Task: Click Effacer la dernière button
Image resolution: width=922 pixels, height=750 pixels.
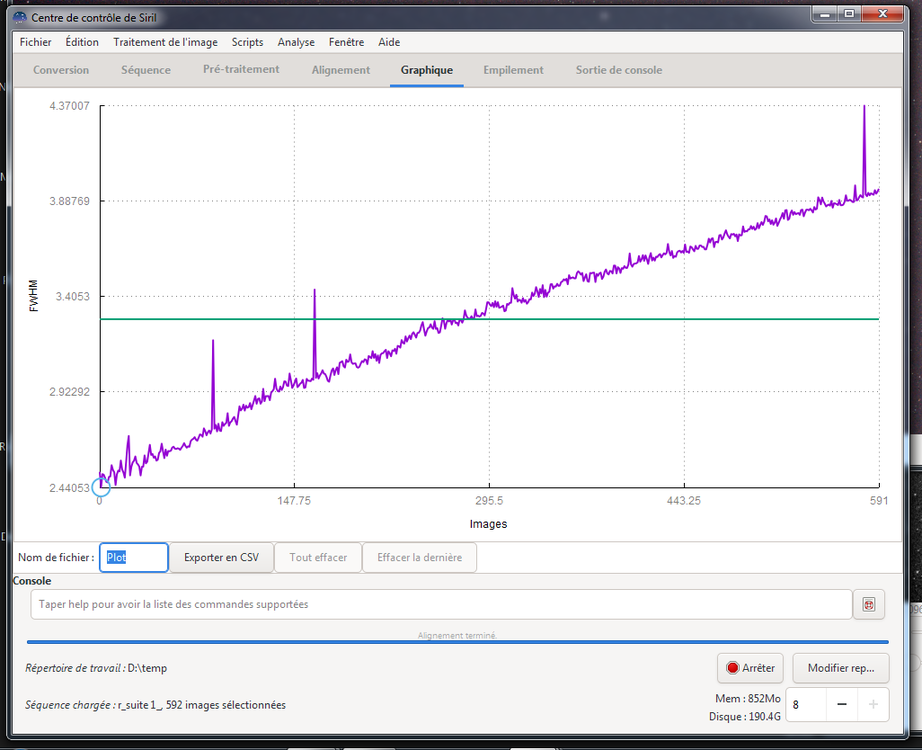Action: [419, 558]
